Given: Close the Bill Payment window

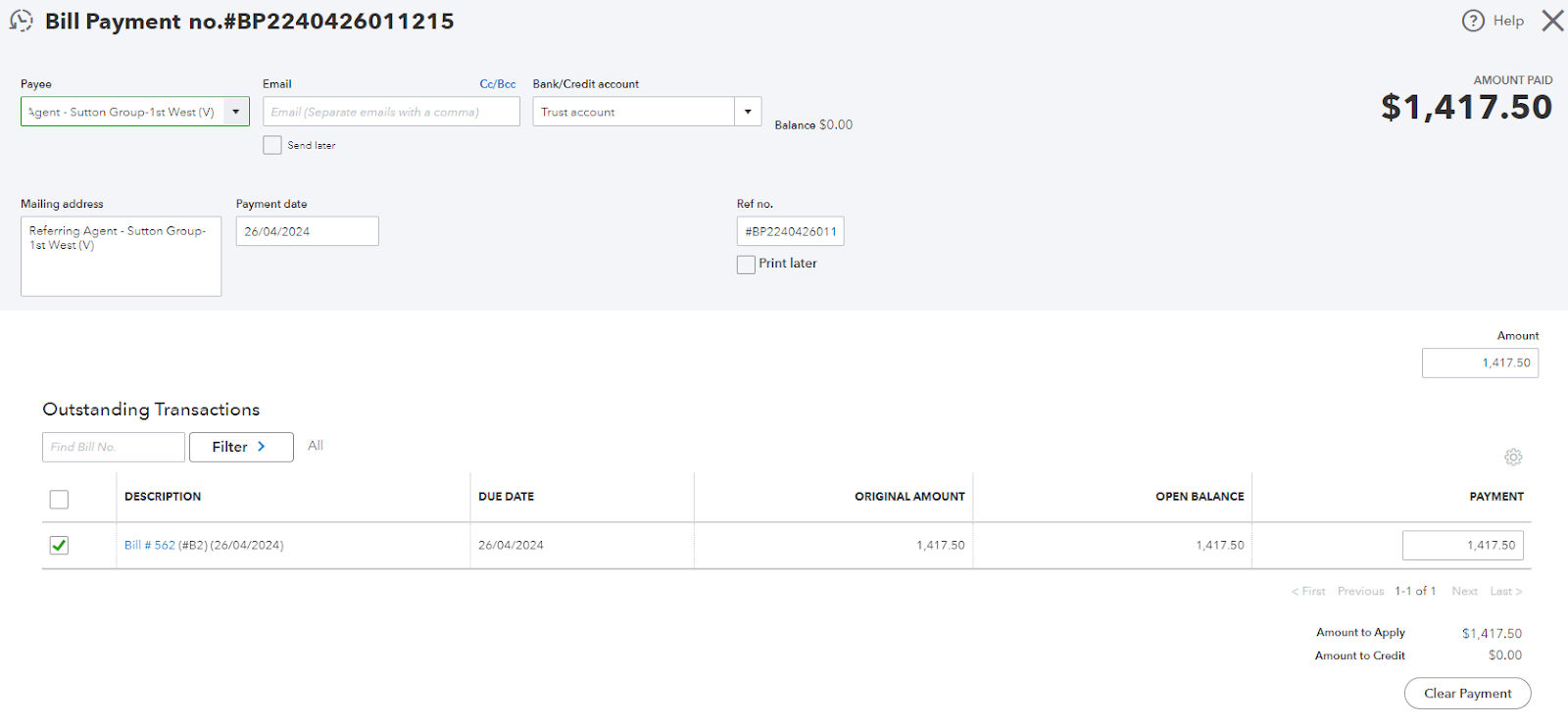Looking at the screenshot, I should click(1552, 21).
